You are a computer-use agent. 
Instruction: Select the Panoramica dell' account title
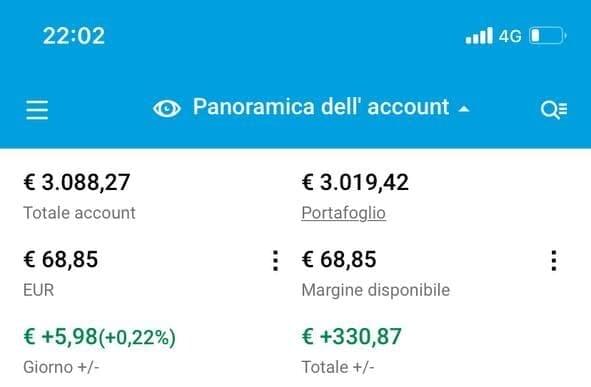coord(321,107)
